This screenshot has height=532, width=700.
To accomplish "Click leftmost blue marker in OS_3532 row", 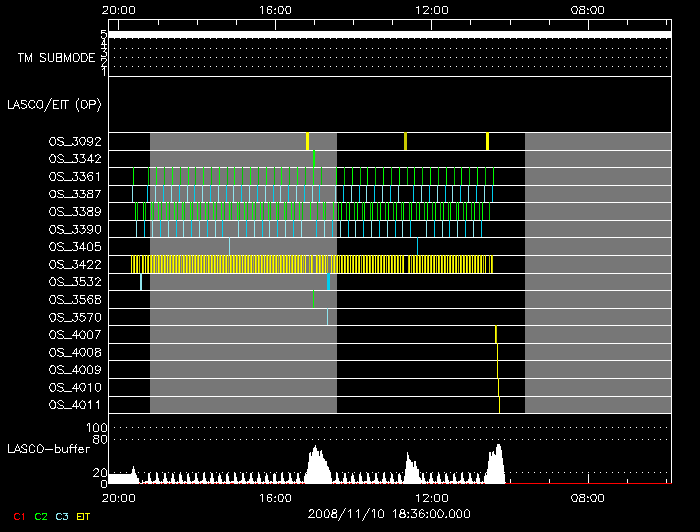I will point(141,282).
